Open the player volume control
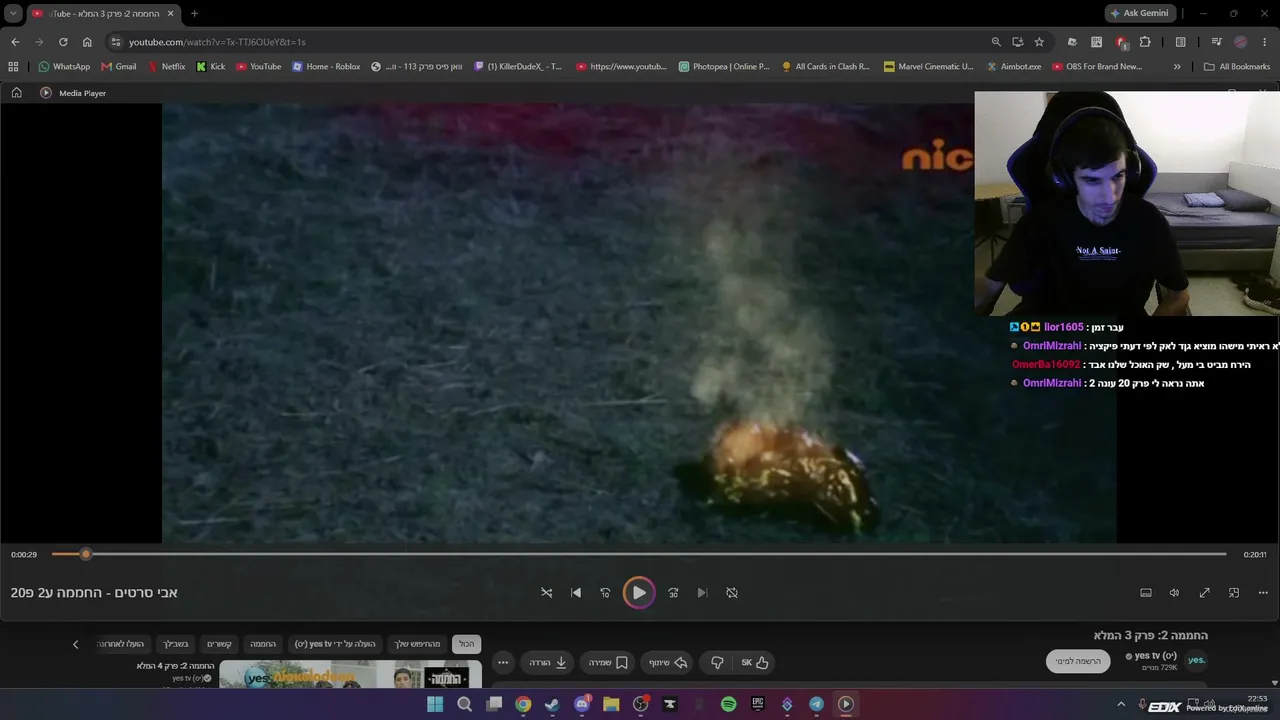Screen dimensions: 1280x720 pyautogui.click(x=1175, y=593)
